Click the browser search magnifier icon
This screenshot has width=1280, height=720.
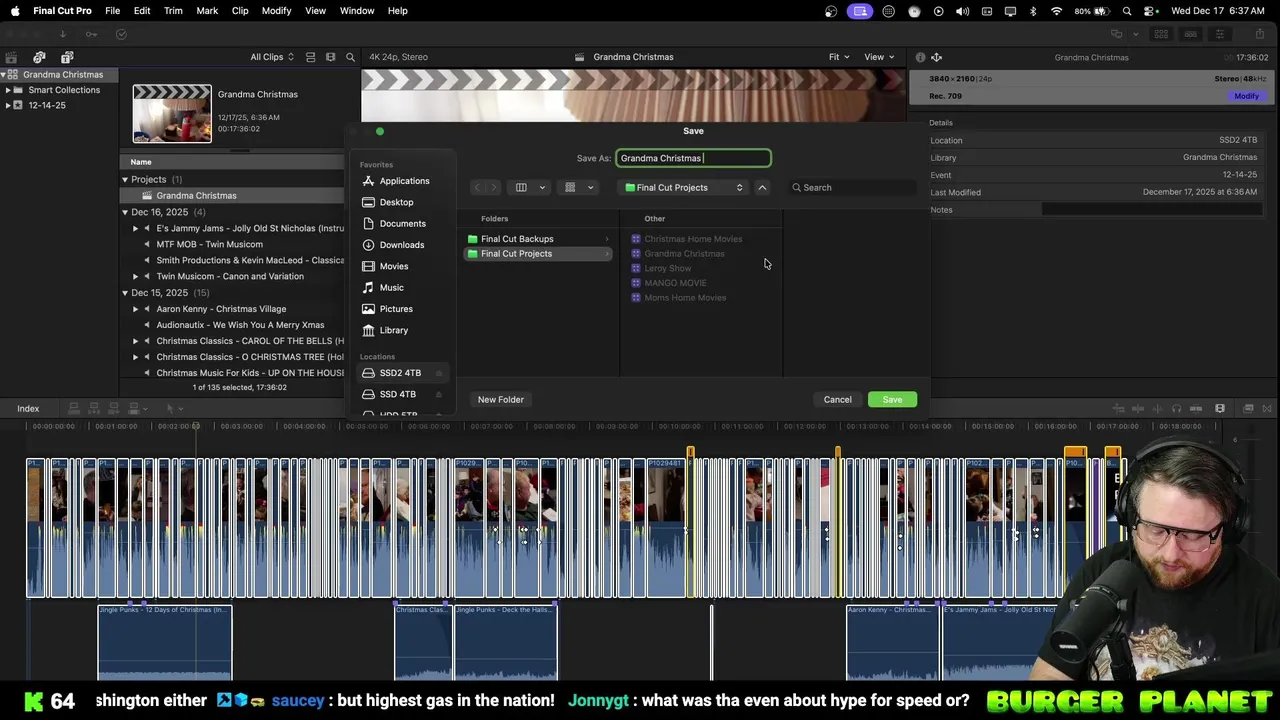(350, 57)
